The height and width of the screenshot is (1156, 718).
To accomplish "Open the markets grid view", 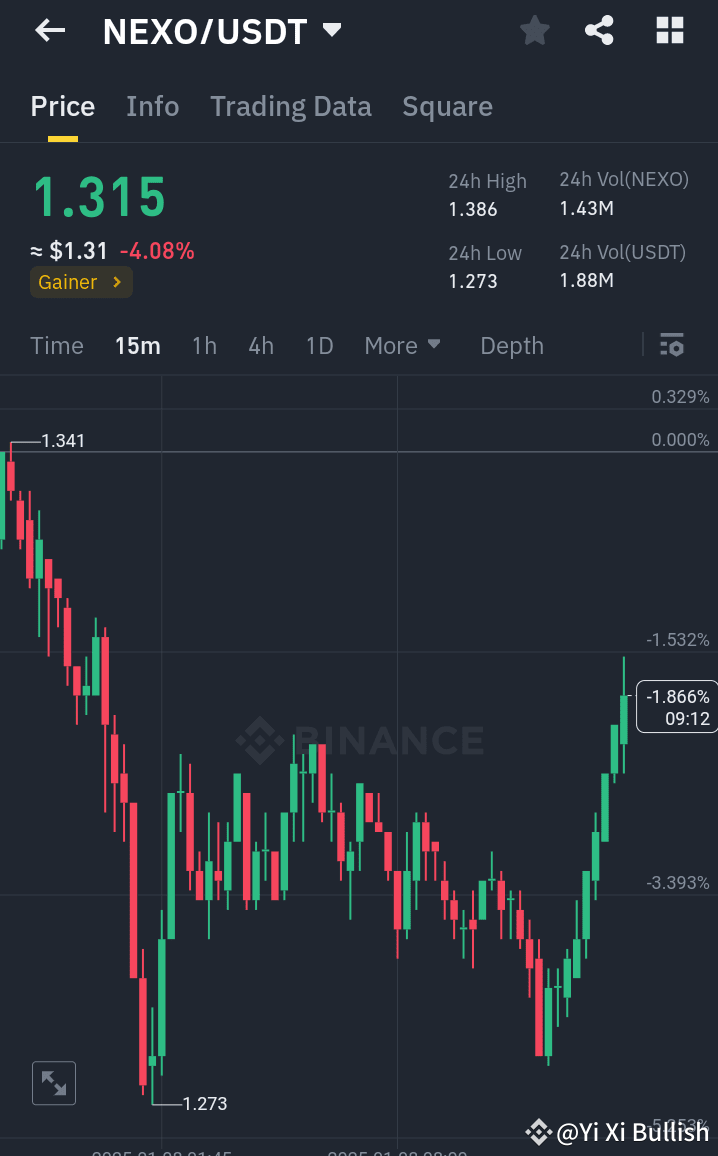I will [668, 30].
